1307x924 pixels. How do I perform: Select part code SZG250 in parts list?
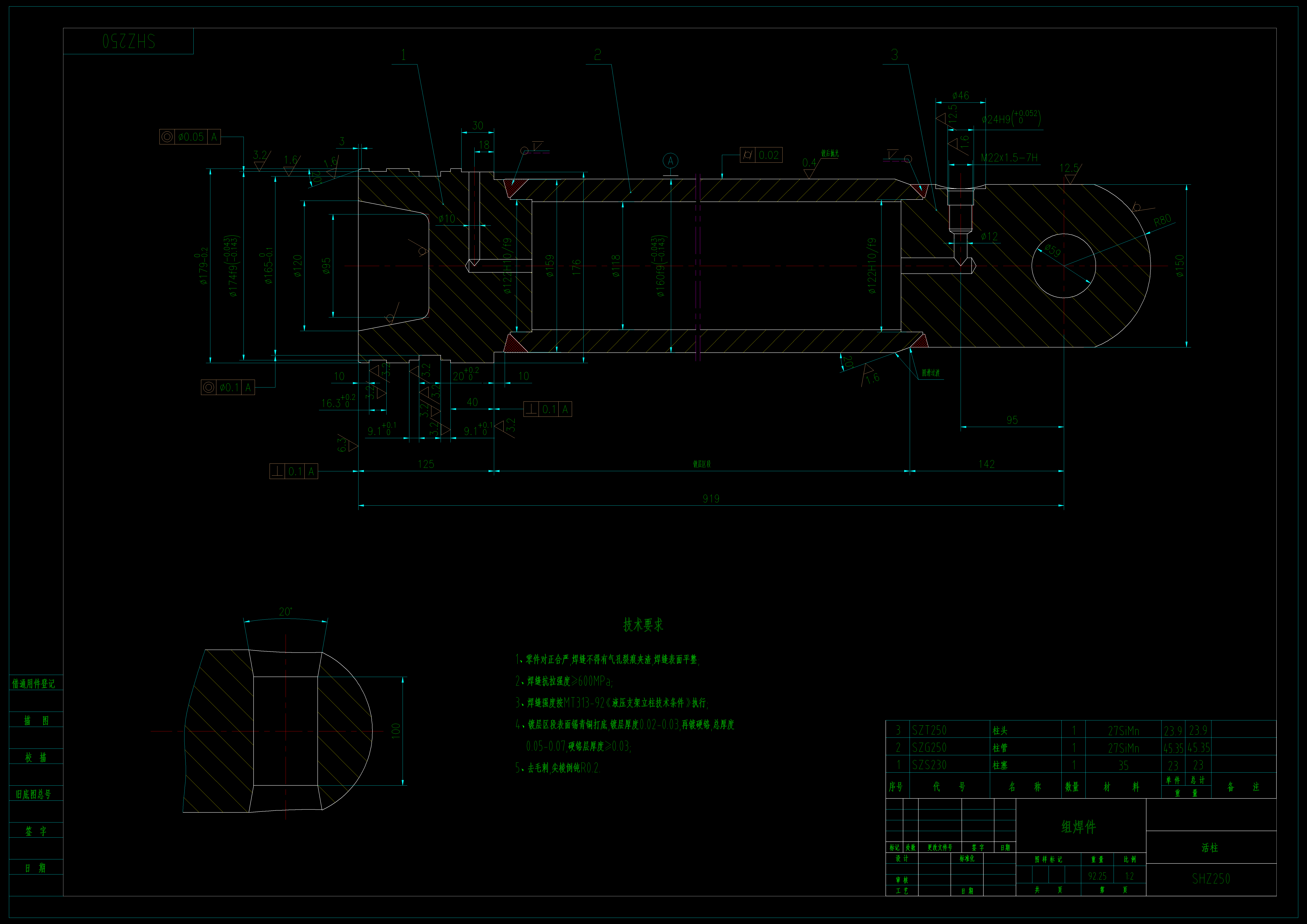pos(929,748)
